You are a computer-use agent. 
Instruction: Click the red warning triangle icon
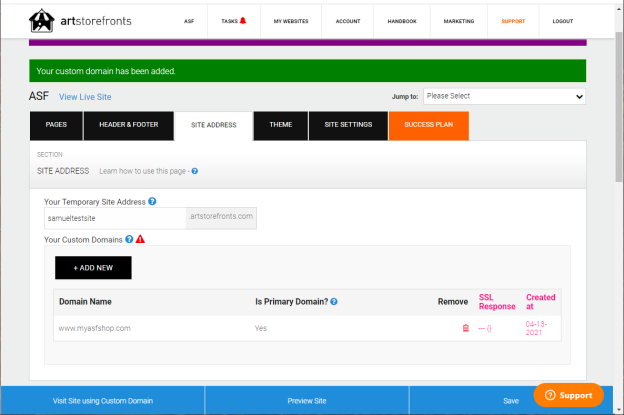pos(141,240)
